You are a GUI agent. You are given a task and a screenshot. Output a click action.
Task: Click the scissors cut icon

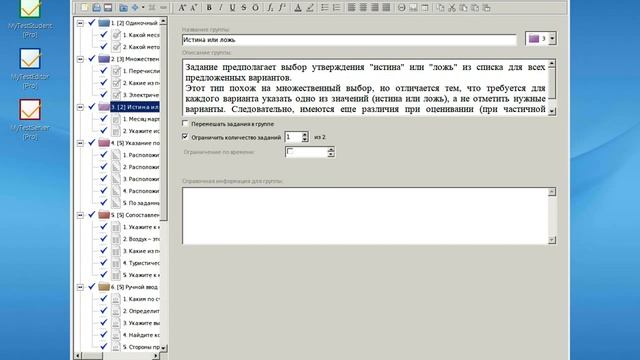pos(452,8)
